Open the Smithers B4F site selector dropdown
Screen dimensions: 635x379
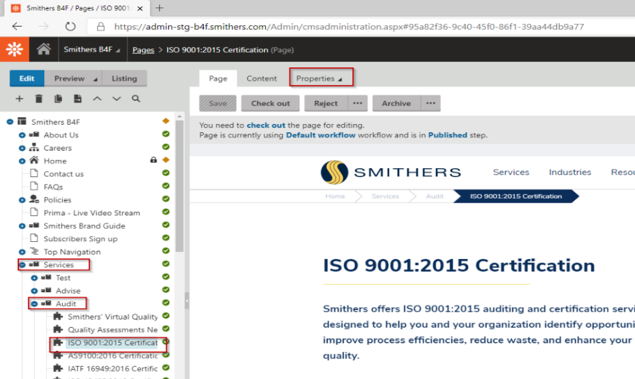(x=92, y=49)
